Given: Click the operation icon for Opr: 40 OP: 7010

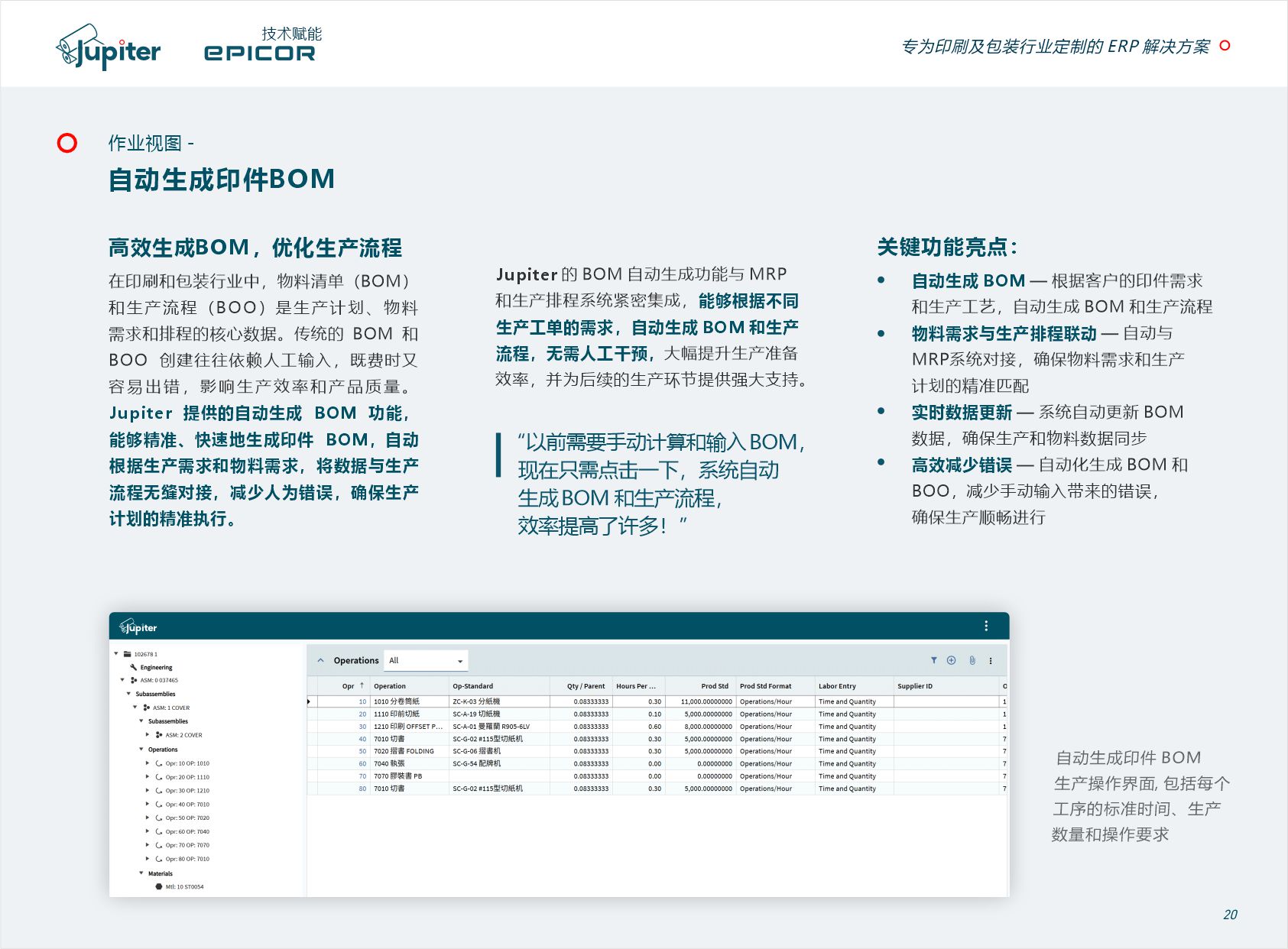Looking at the screenshot, I should click(159, 805).
